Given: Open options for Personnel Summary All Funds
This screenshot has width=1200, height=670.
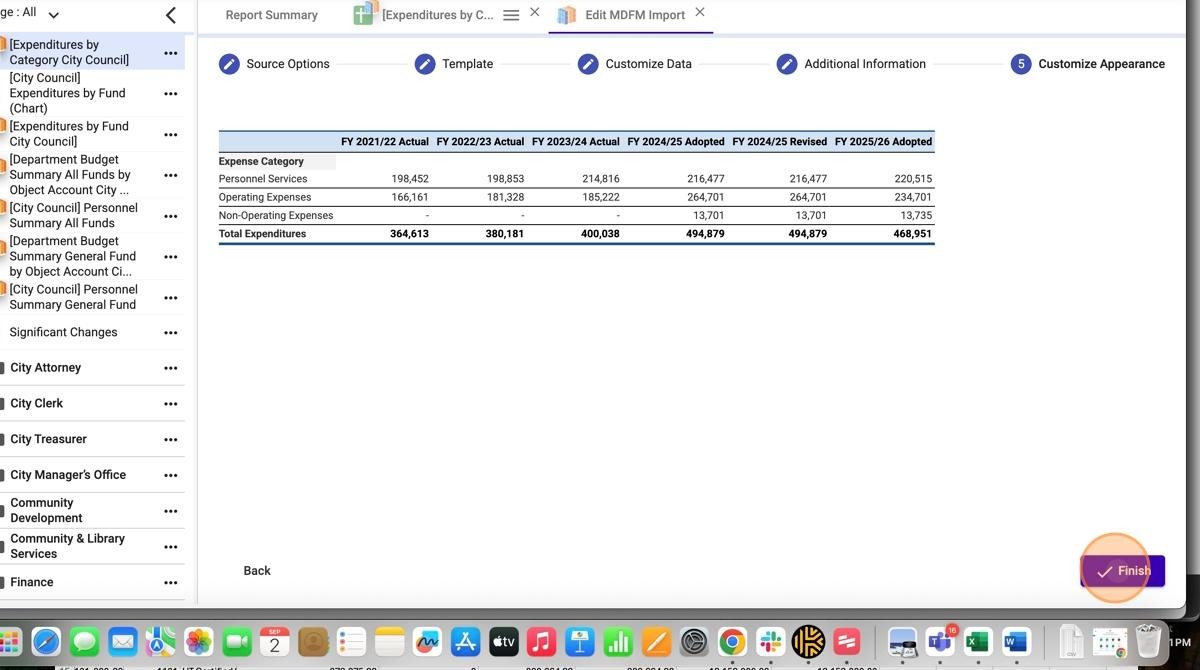Looking at the screenshot, I should pyautogui.click(x=171, y=216).
